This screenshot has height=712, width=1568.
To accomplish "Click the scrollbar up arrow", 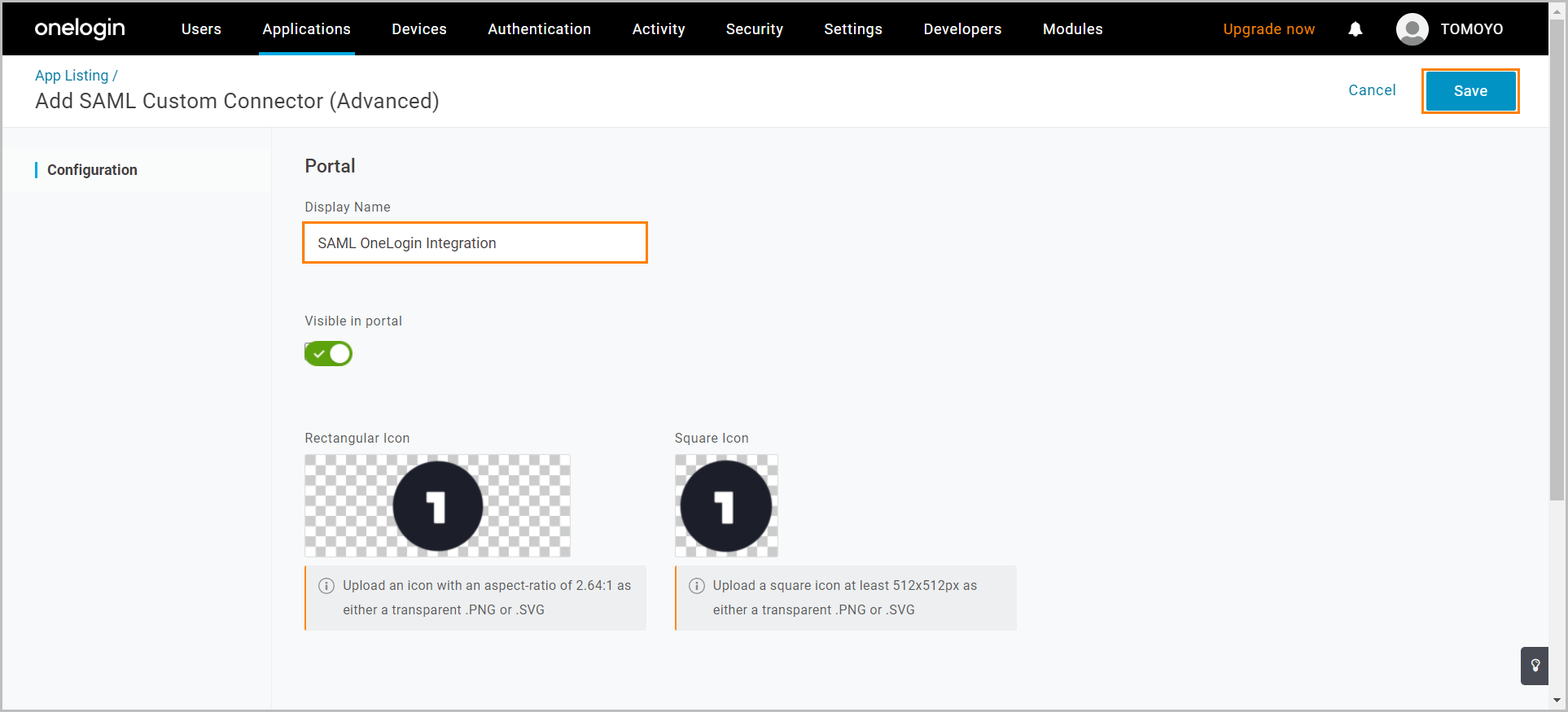I will click(1557, 11).
